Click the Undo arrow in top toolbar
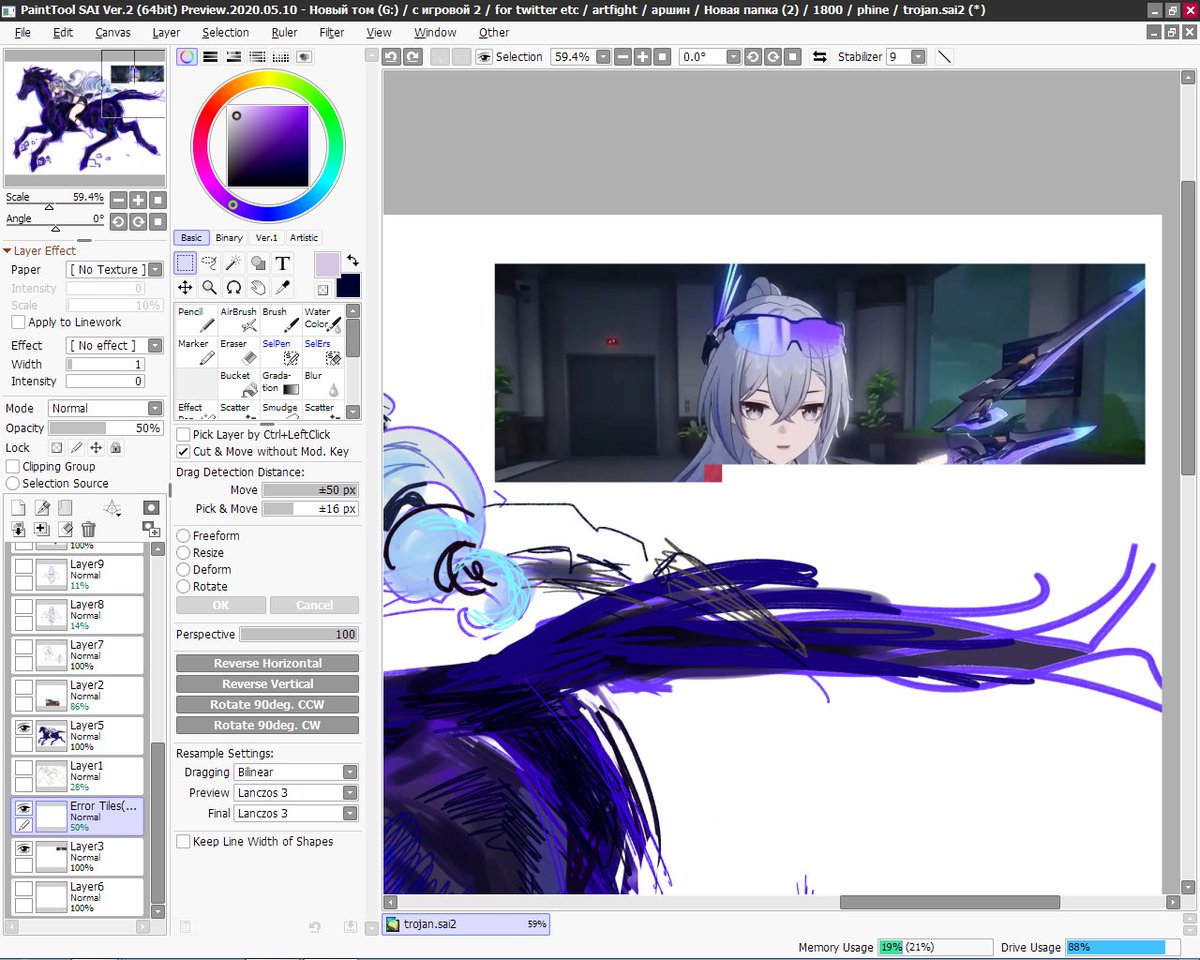This screenshot has height=960, width=1200. (392, 57)
